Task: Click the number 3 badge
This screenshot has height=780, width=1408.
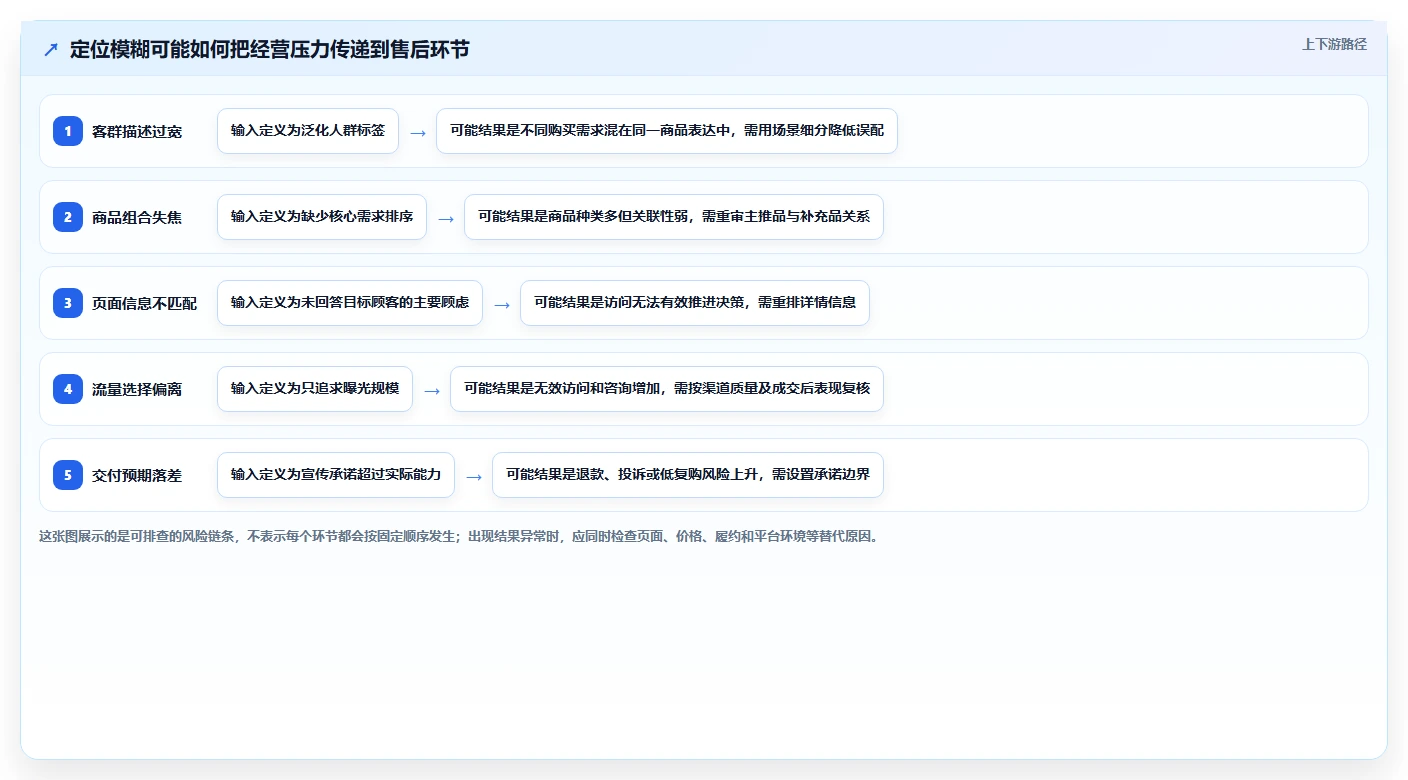Action: [68, 303]
